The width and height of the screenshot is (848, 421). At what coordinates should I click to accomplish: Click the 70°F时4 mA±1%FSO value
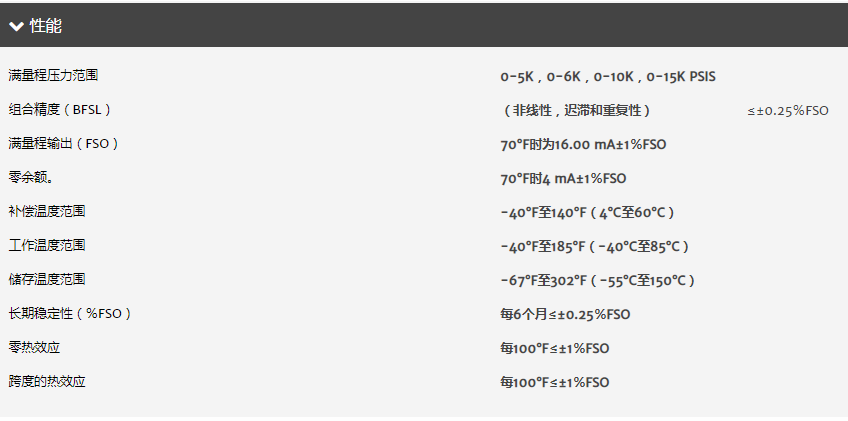564,179
